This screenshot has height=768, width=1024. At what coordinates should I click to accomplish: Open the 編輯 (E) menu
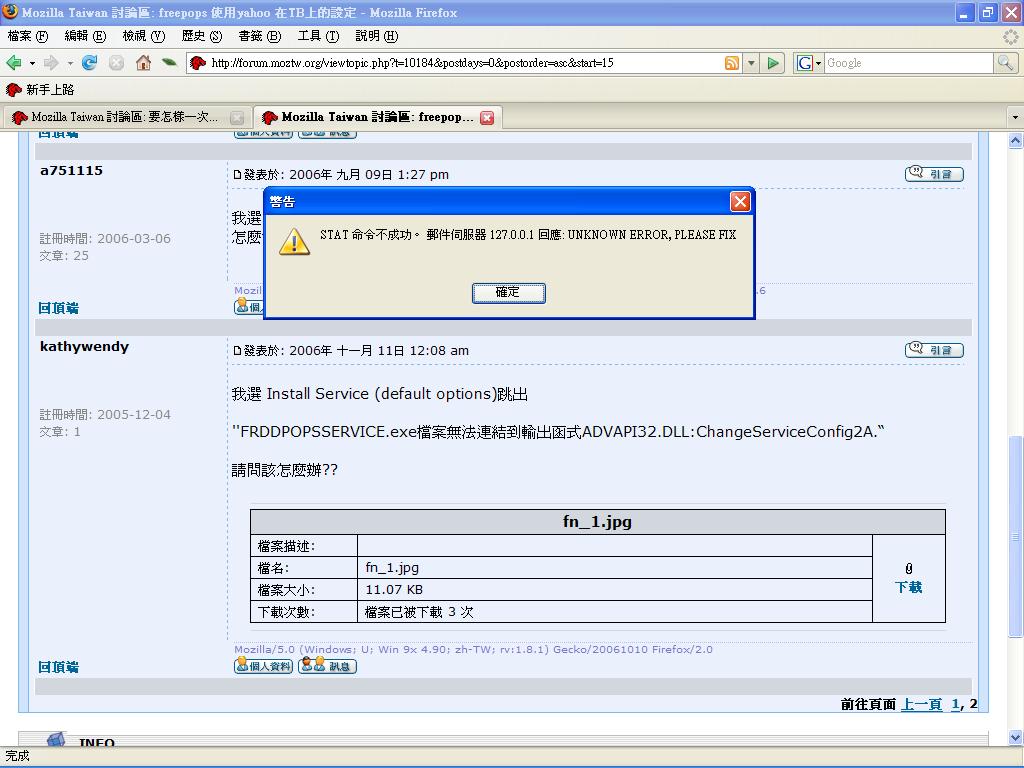click(x=85, y=36)
